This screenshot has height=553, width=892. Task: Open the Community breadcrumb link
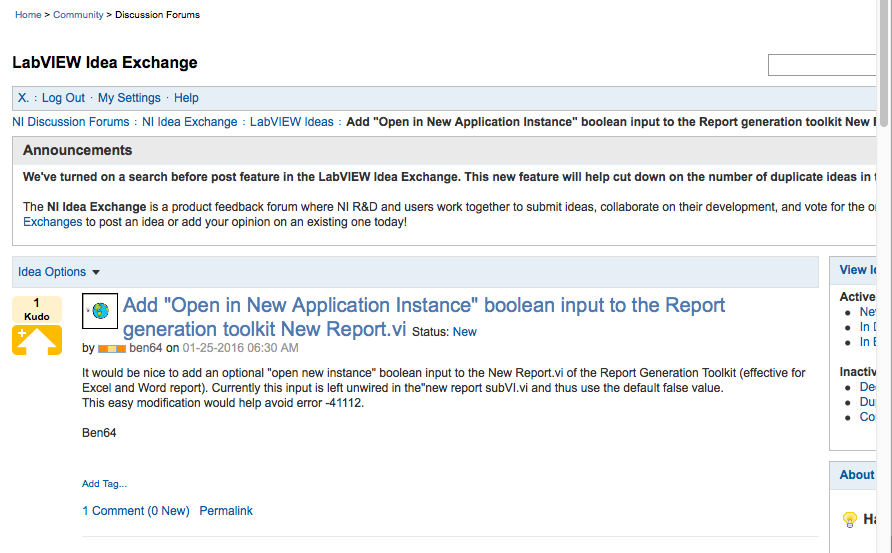coord(78,15)
